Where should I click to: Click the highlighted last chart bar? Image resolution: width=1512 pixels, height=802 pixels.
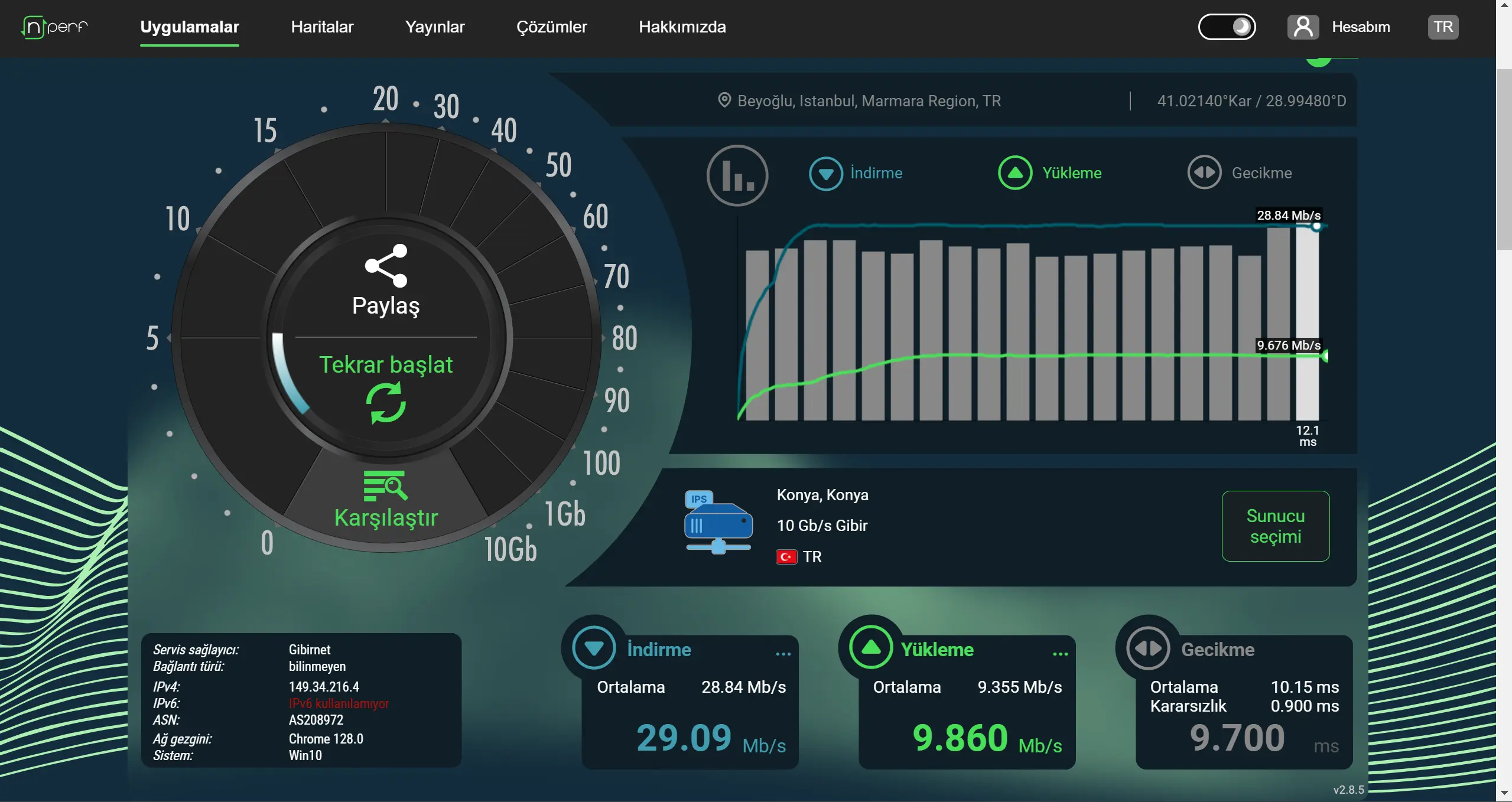(1307, 324)
